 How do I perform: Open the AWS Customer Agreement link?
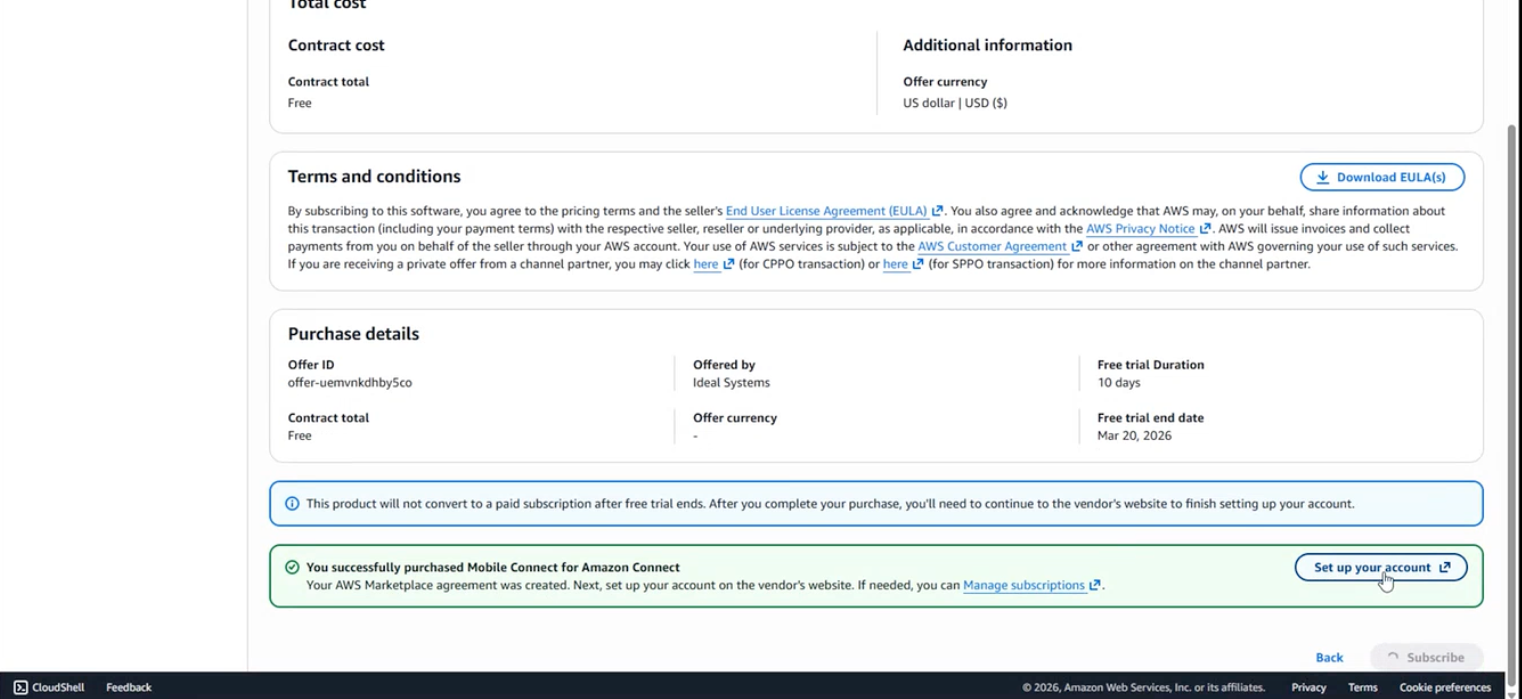[1000, 246]
